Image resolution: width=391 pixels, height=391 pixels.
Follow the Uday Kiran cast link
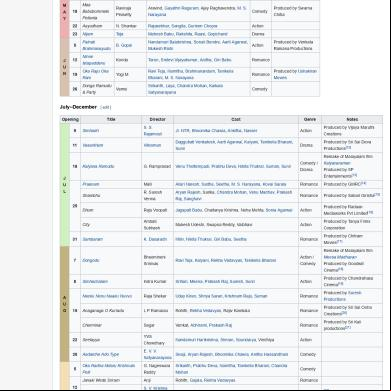(186, 296)
